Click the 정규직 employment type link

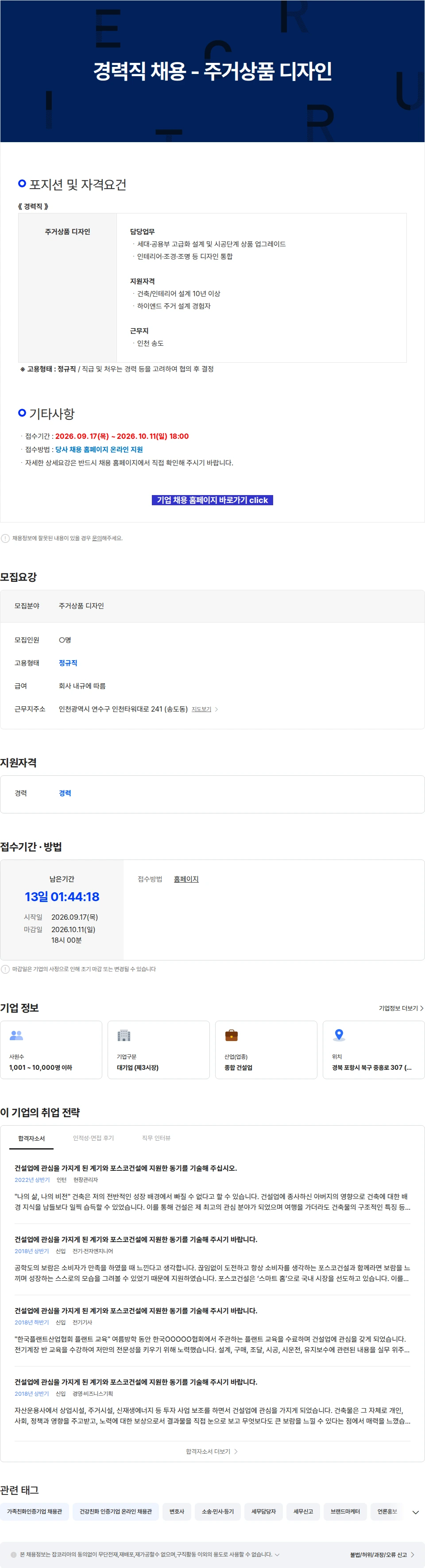[x=68, y=663]
